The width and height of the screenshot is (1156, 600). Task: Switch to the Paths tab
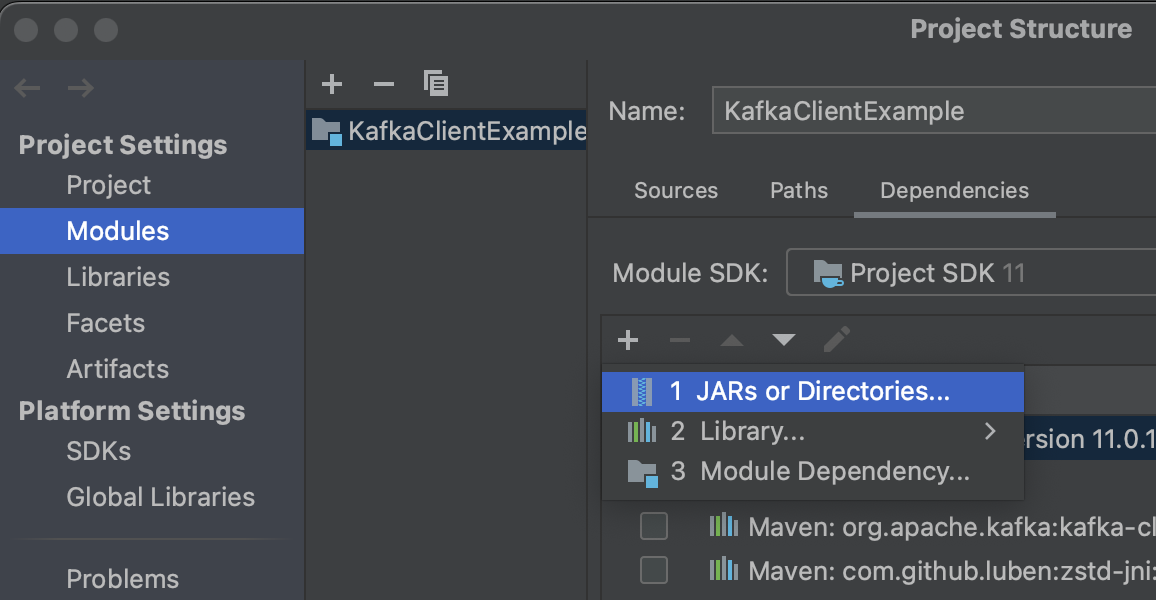[799, 191]
